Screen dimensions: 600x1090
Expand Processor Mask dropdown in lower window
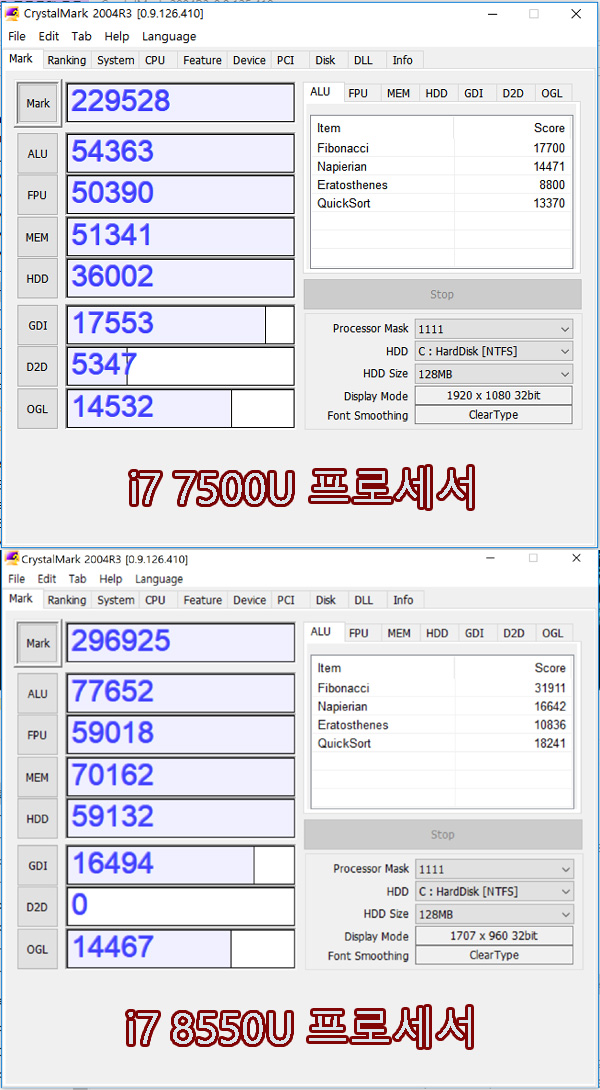494,869
